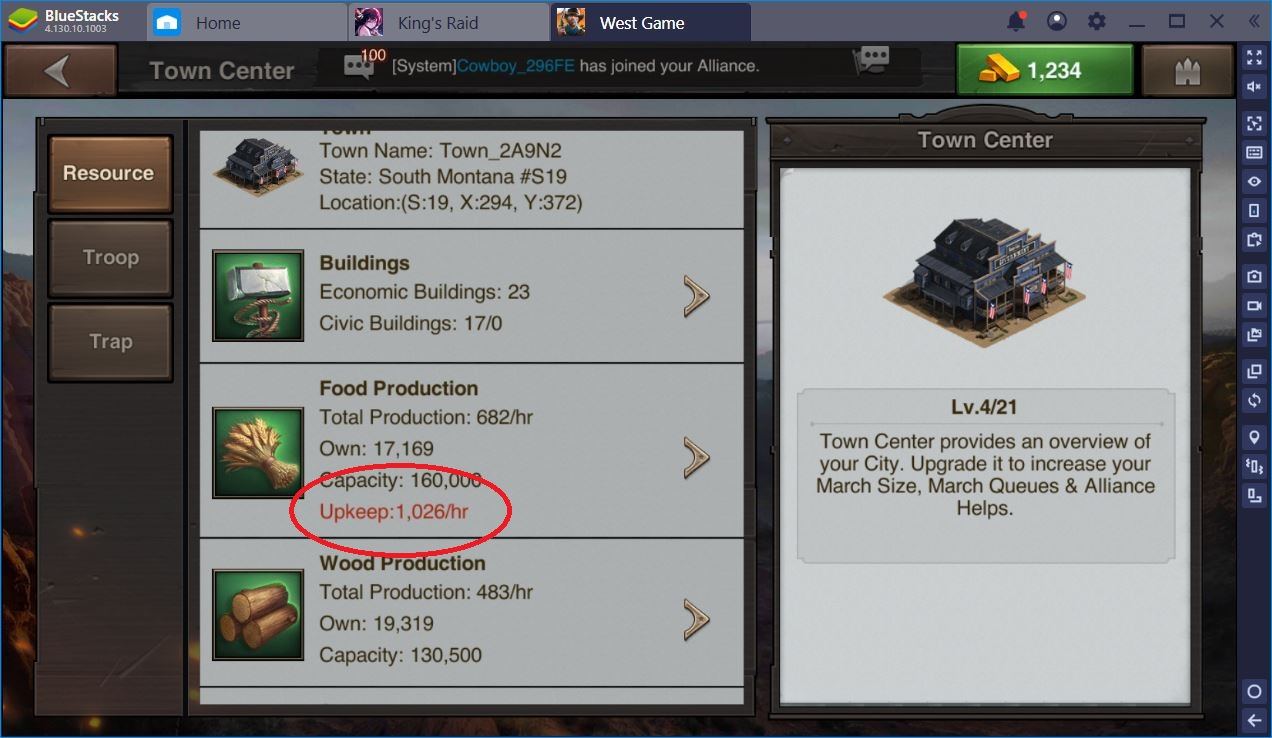
Task: Open BlueStacks settings gear
Action: pos(1097,21)
